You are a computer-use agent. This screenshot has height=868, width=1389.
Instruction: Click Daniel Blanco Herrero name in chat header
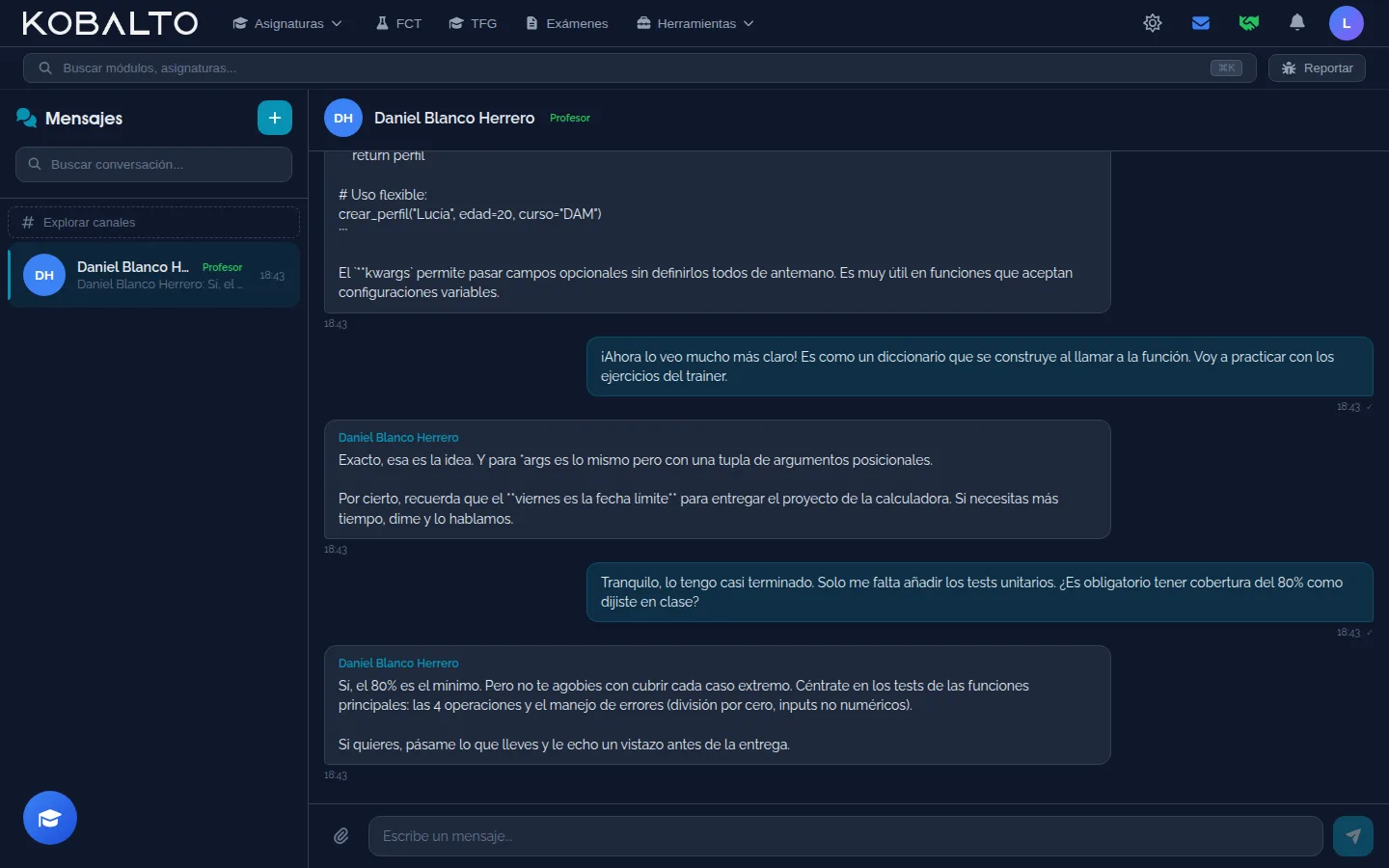[454, 118]
